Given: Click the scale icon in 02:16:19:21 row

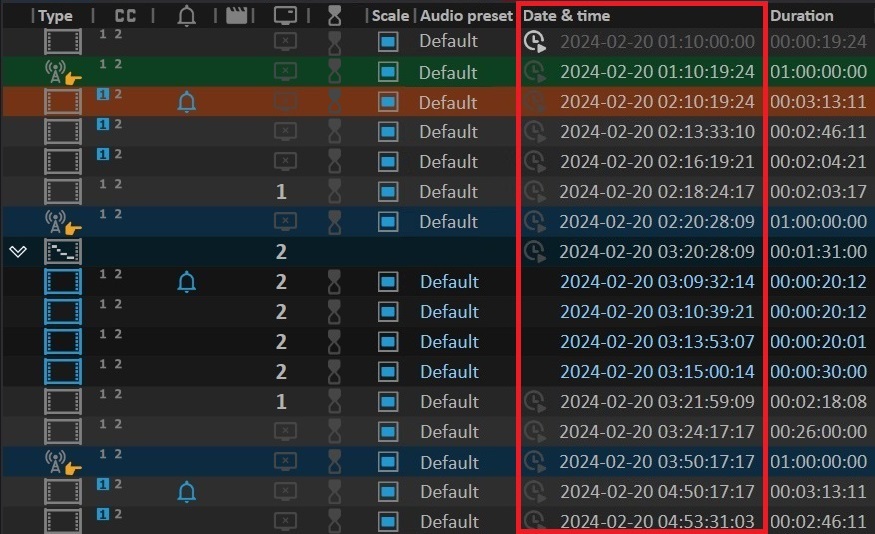Looking at the screenshot, I should 388,161.
